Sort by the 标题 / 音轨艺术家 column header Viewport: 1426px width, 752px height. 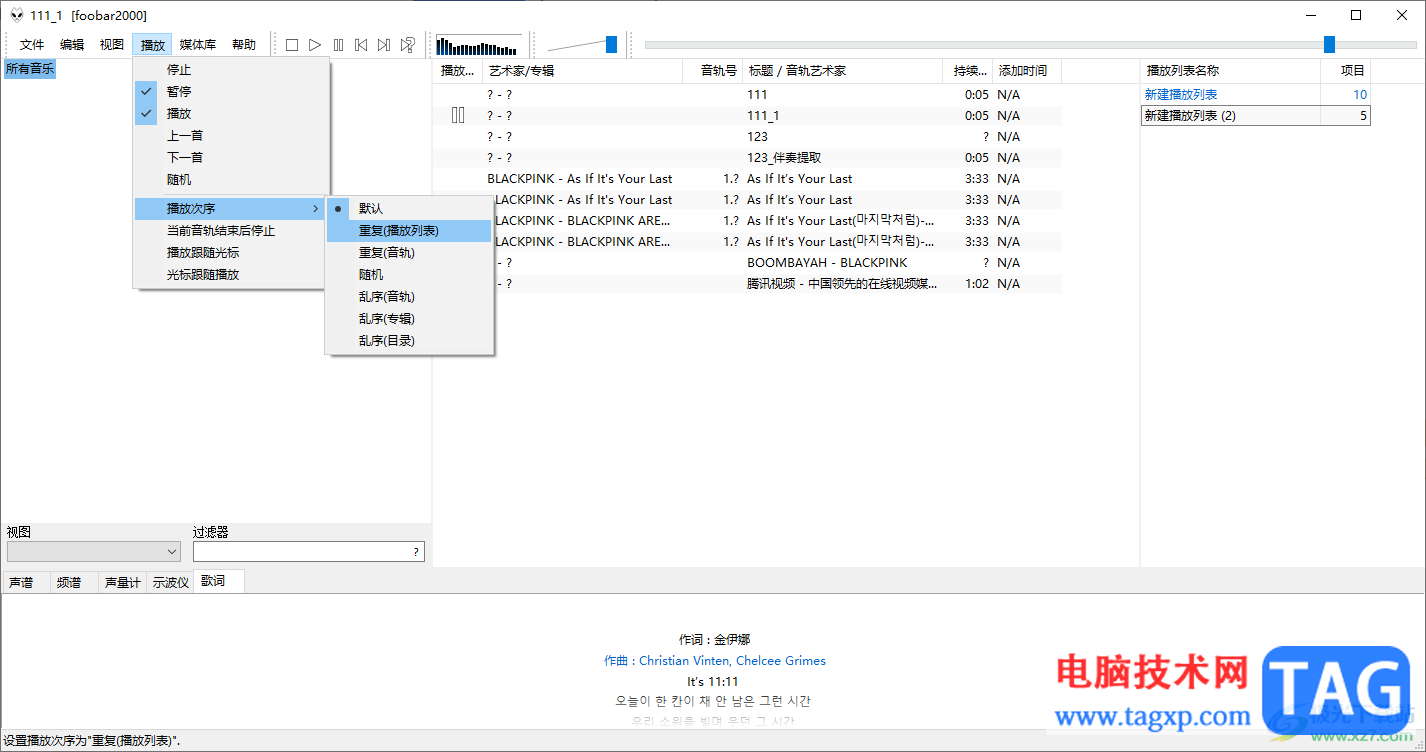coord(842,71)
